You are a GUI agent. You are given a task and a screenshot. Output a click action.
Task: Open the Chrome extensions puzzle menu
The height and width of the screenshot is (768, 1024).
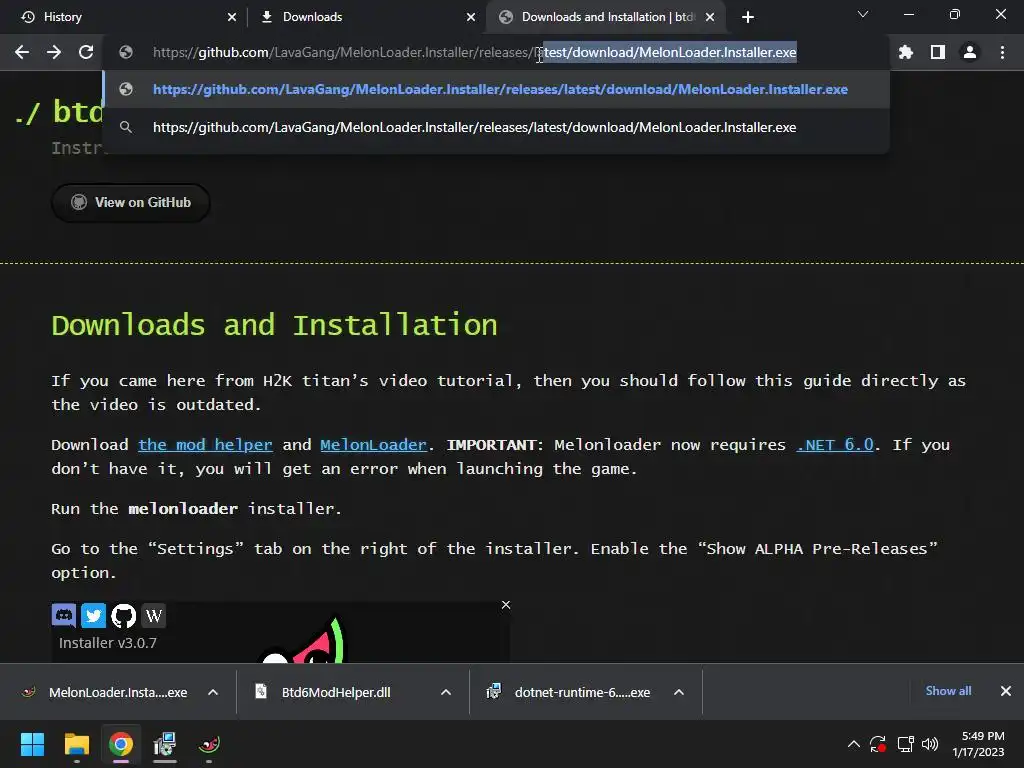906,52
